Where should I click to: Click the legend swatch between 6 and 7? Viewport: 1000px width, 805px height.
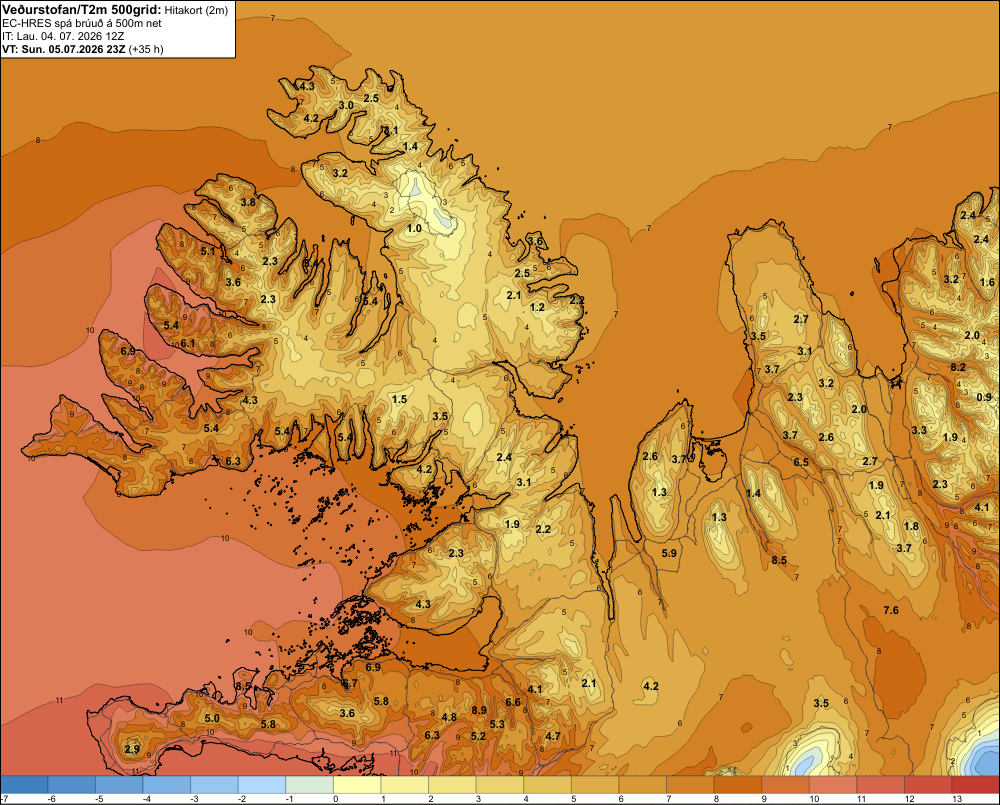tap(643, 785)
